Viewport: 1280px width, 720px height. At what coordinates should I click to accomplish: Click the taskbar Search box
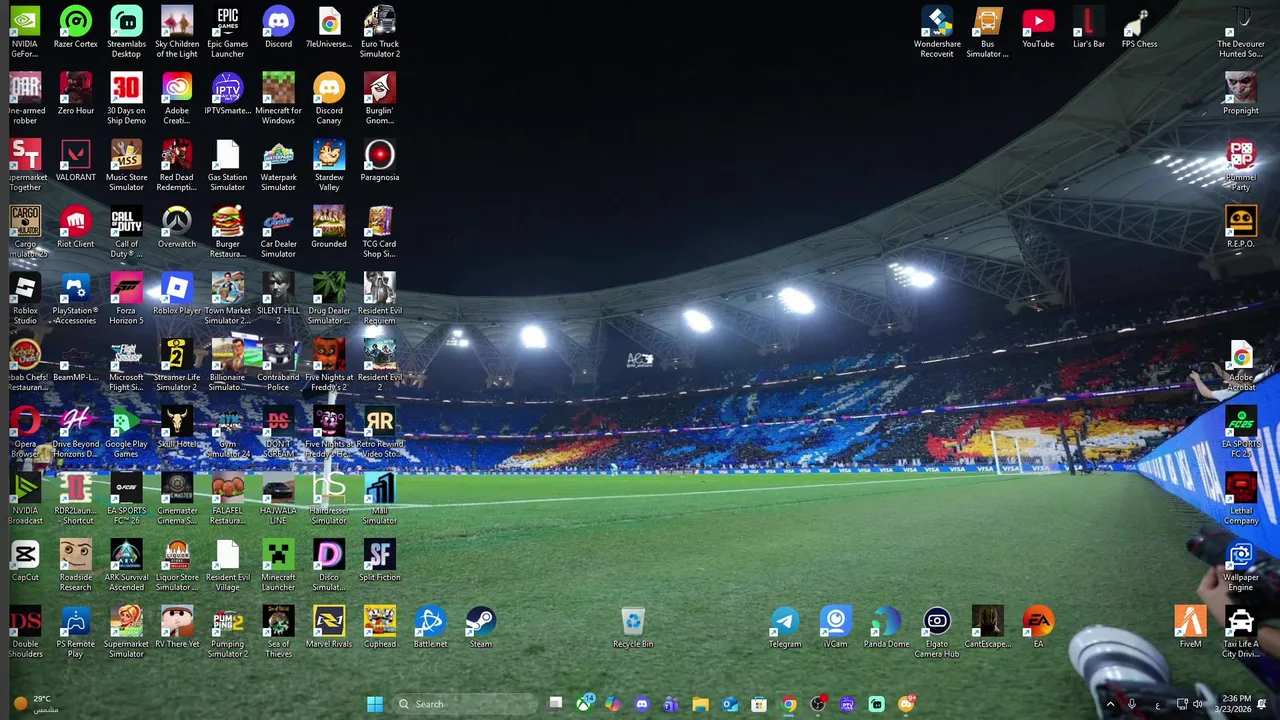pyautogui.click(x=464, y=704)
